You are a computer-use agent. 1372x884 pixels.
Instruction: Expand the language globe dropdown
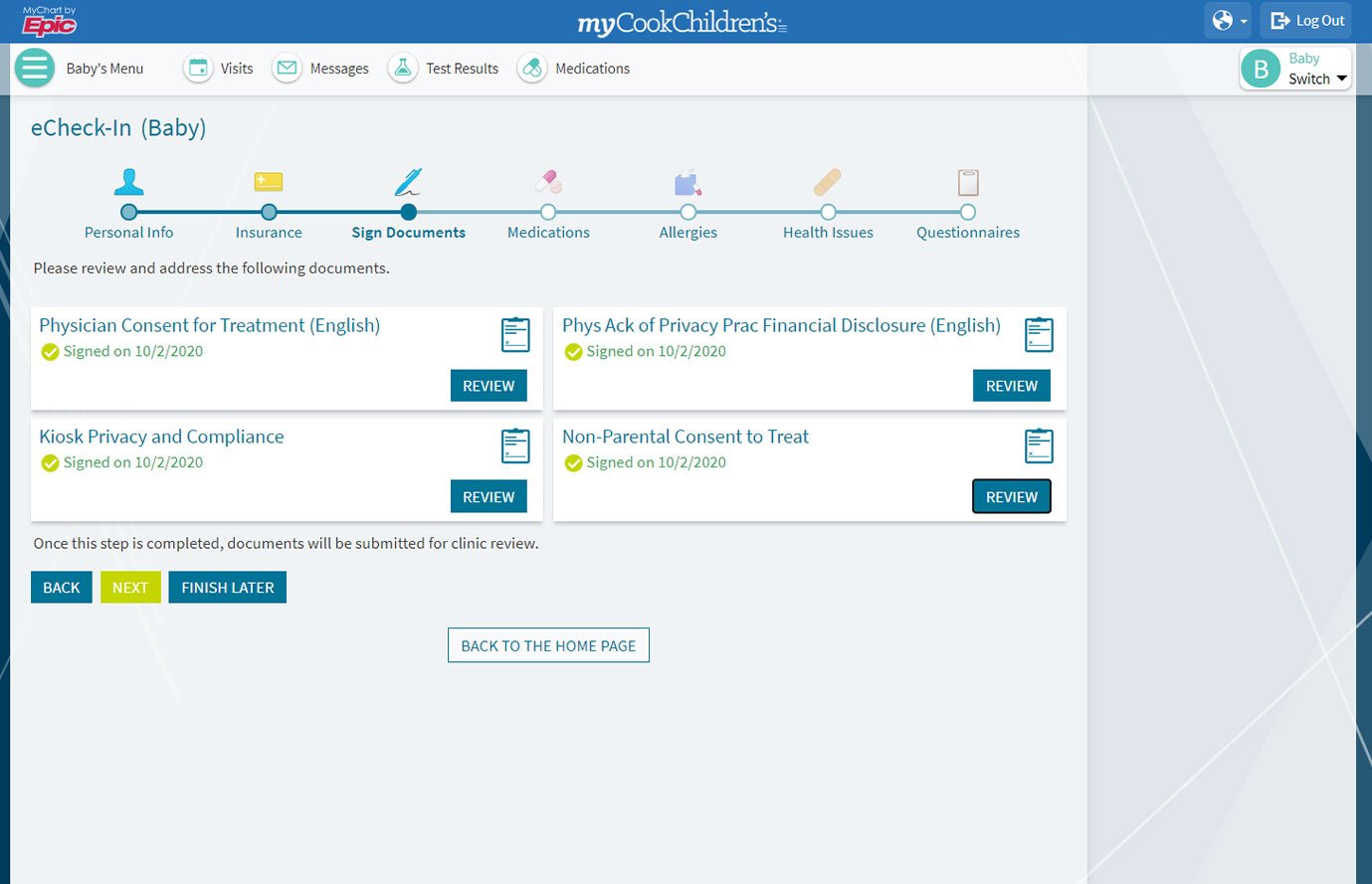(x=1228, y=21)
